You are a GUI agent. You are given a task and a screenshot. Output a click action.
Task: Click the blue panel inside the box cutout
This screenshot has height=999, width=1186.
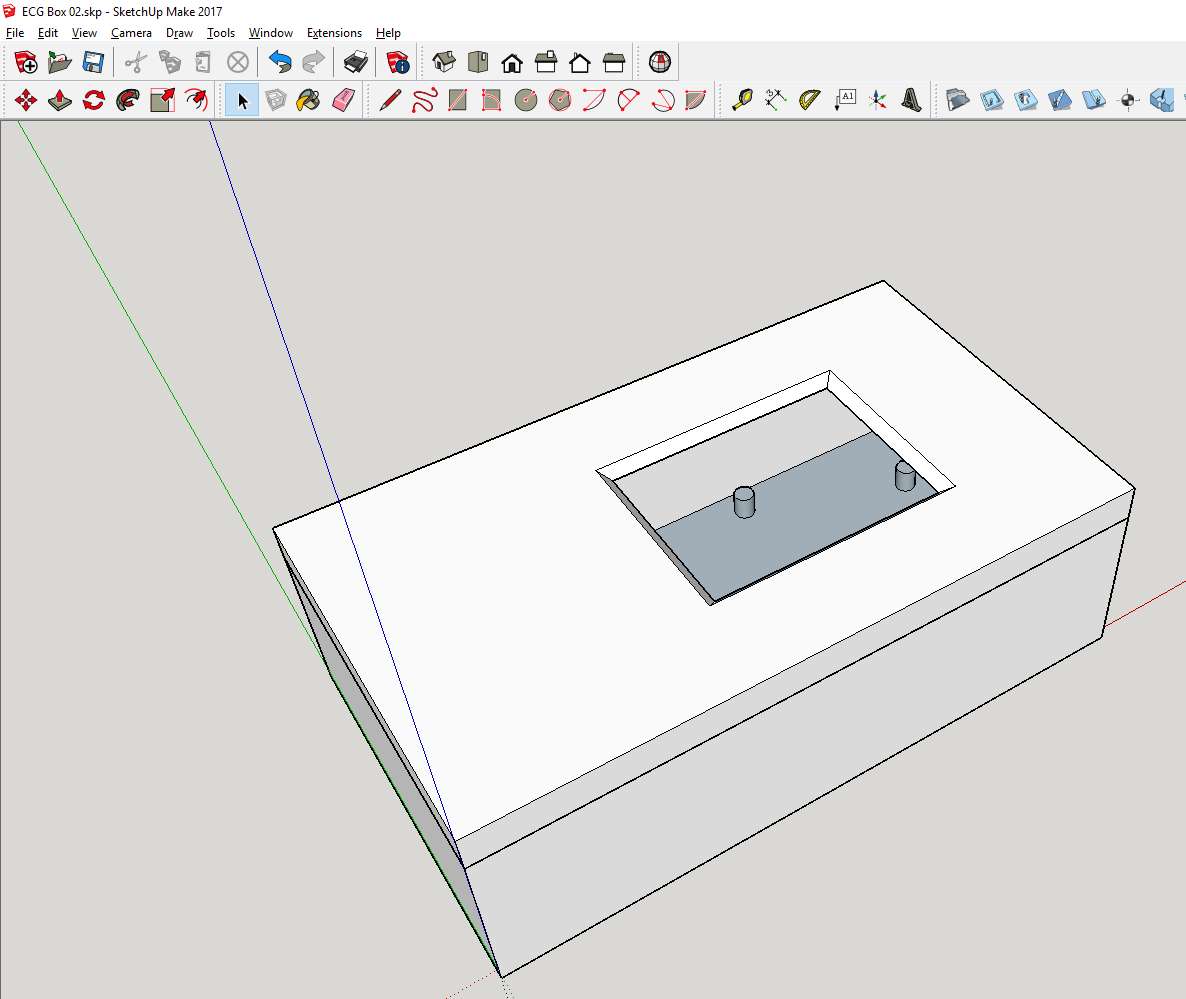coord(790,520)
